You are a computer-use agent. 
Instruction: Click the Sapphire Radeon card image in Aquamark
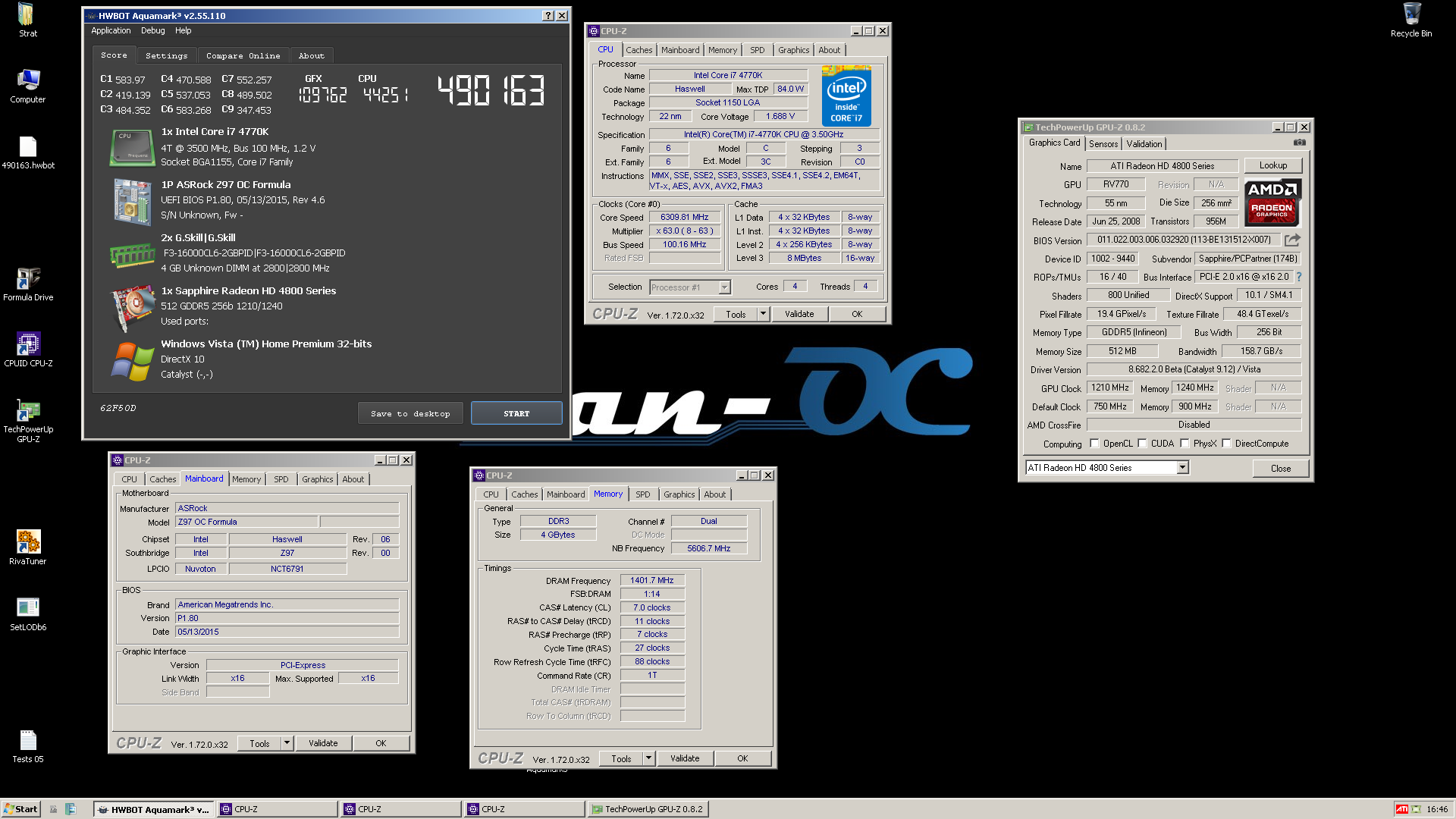click(132, 308)
